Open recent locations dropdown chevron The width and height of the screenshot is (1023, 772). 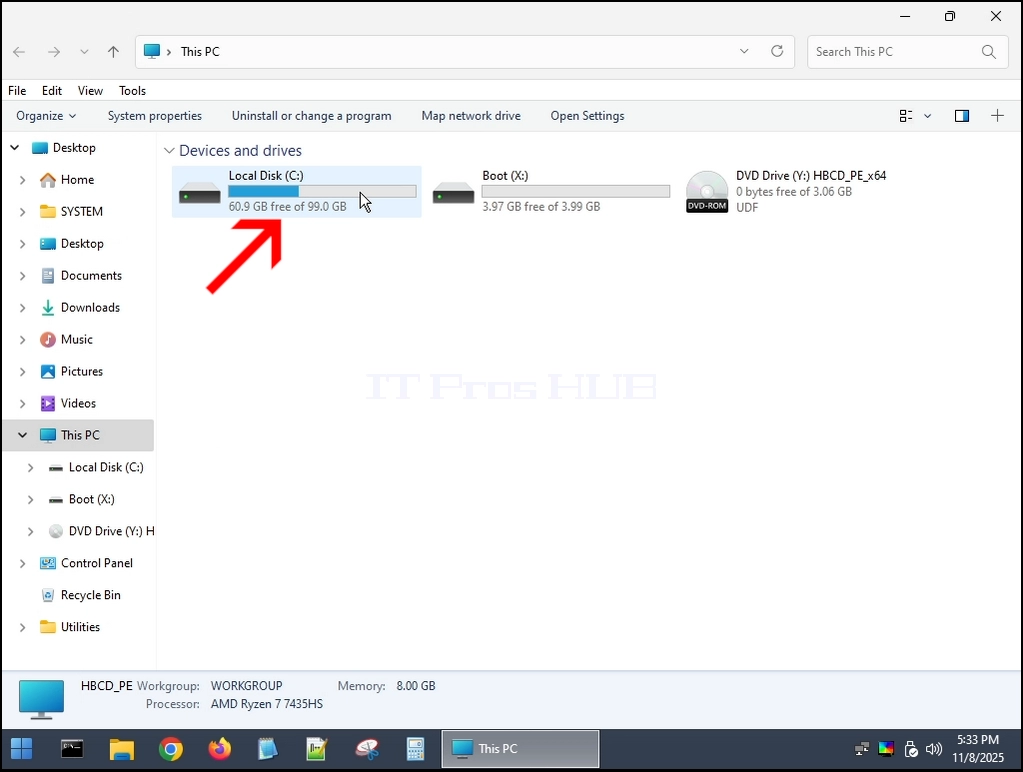[84, 52]
